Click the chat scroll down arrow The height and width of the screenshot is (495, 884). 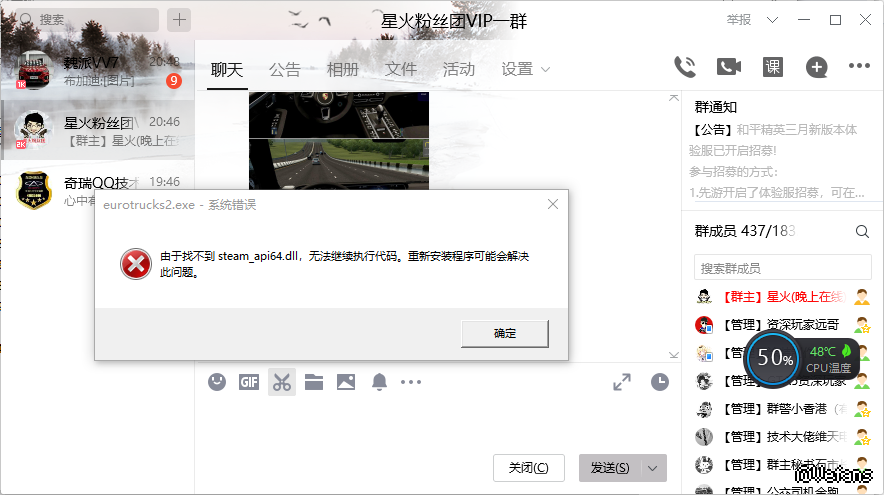[674, 355]
